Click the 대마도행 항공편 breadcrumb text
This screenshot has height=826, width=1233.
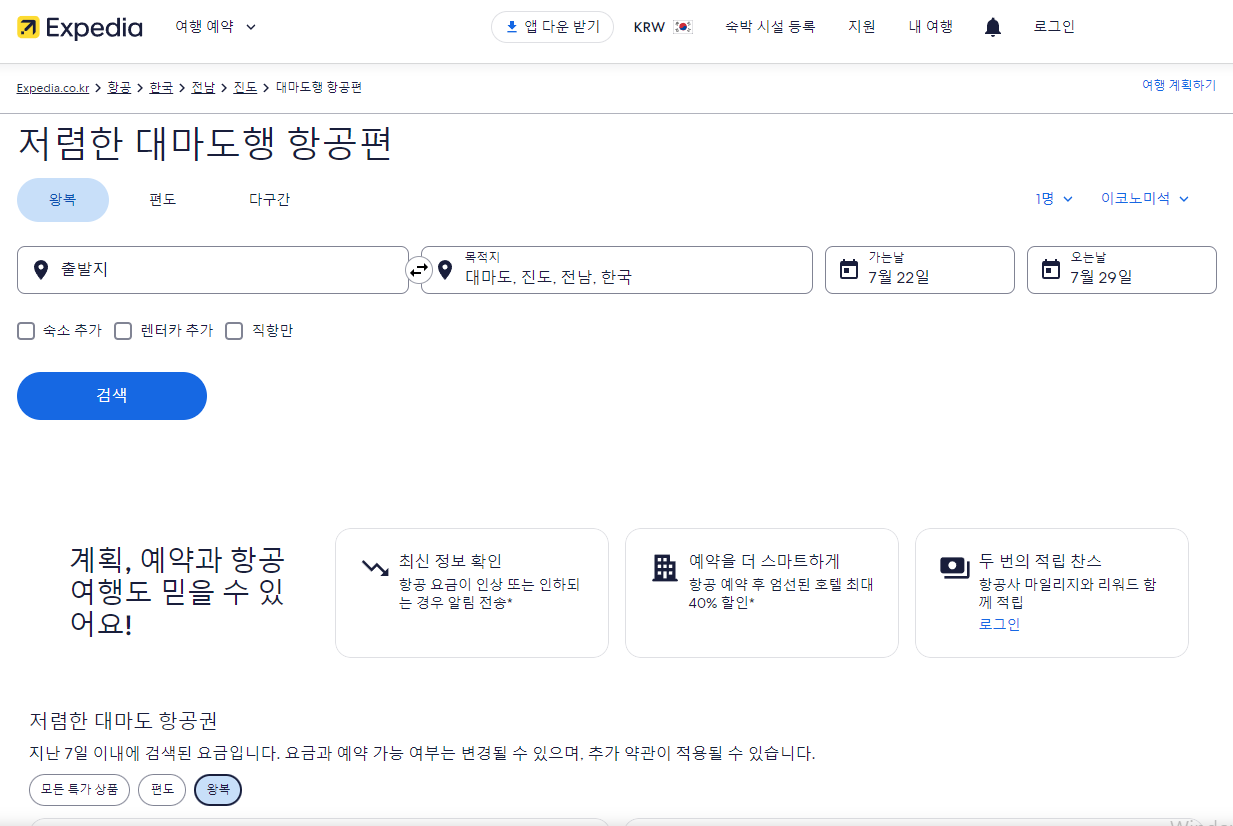tap(319, 88)
